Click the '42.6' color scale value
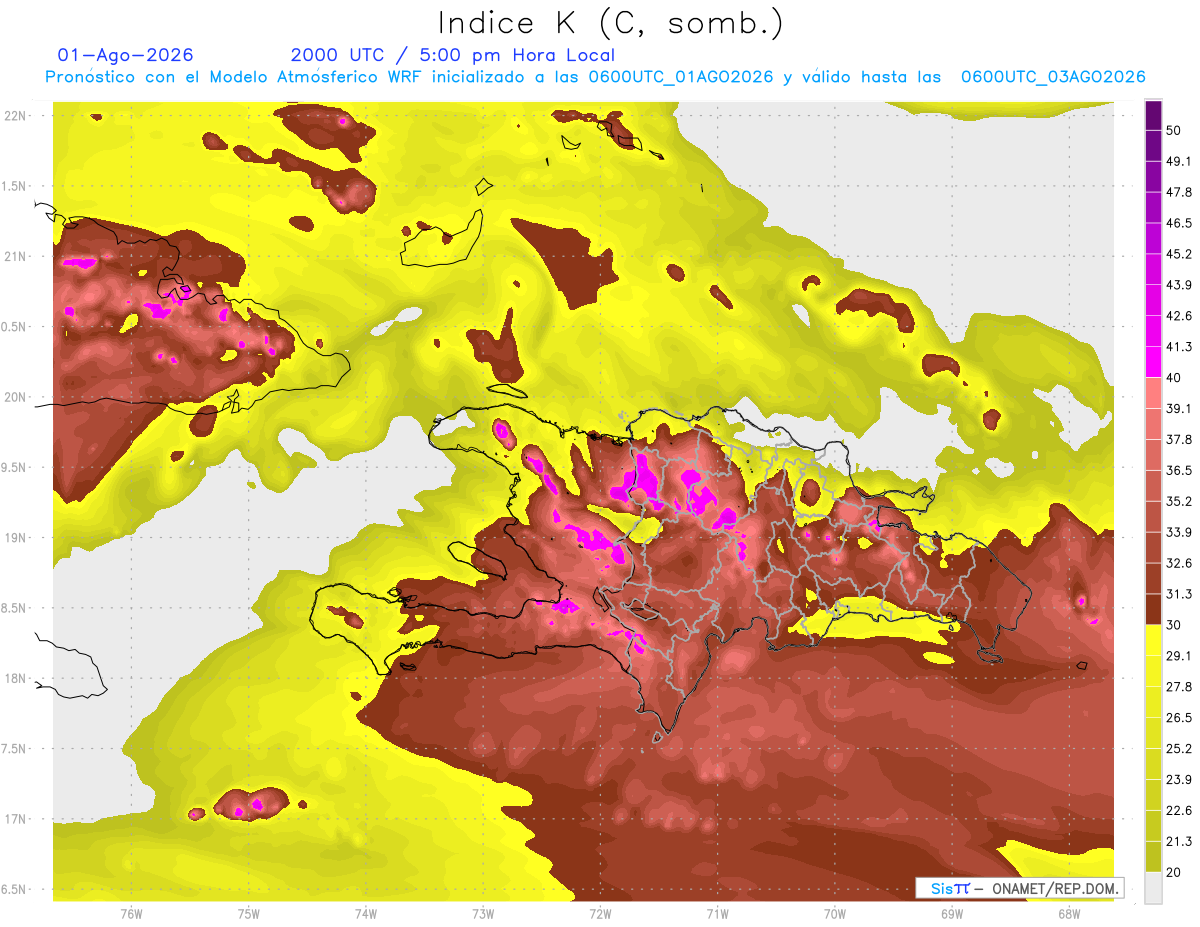Image resolution: width=1200 pixels, height=927 pixels. (x=1179, y=316)
